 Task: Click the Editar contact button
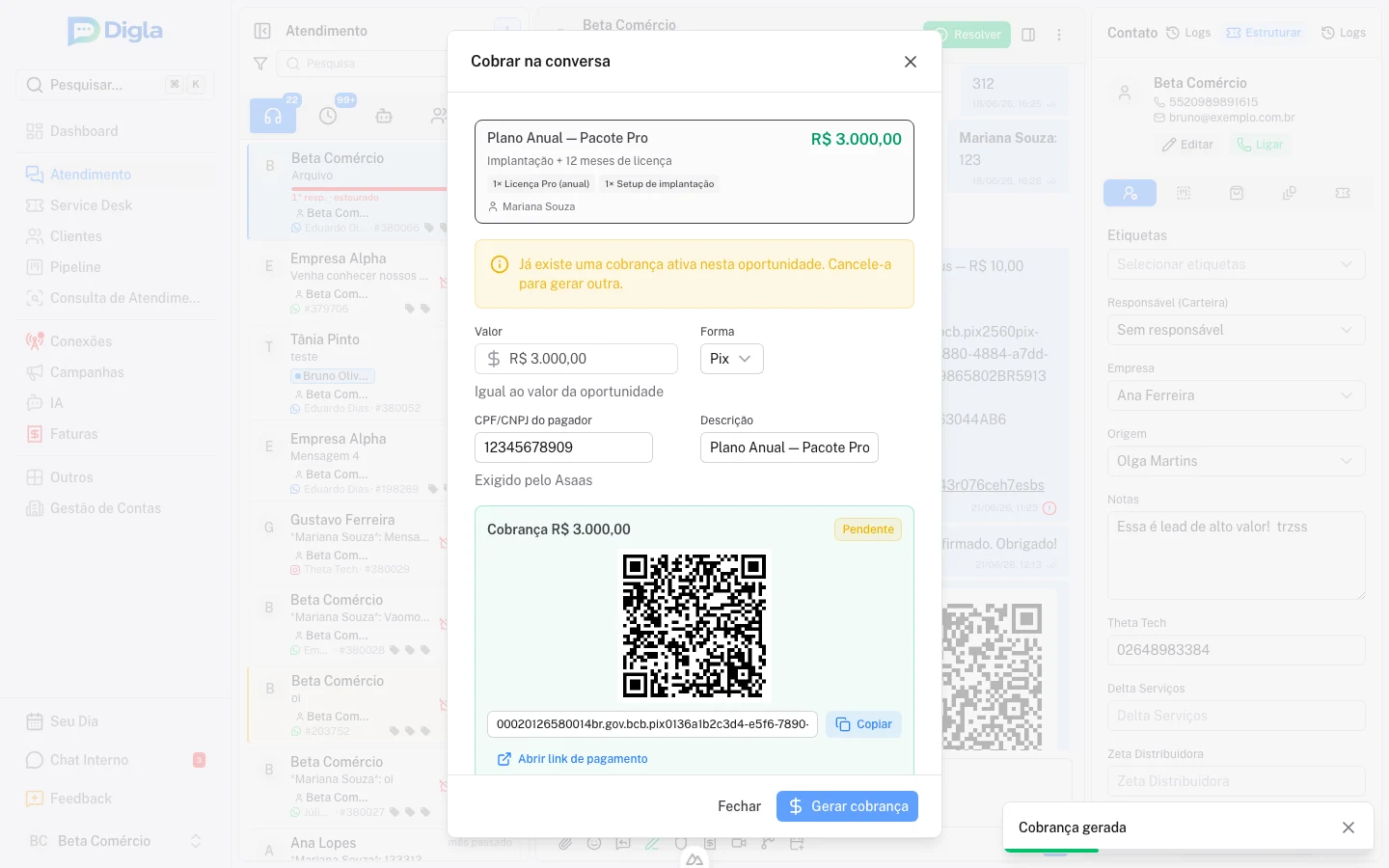1187,145
